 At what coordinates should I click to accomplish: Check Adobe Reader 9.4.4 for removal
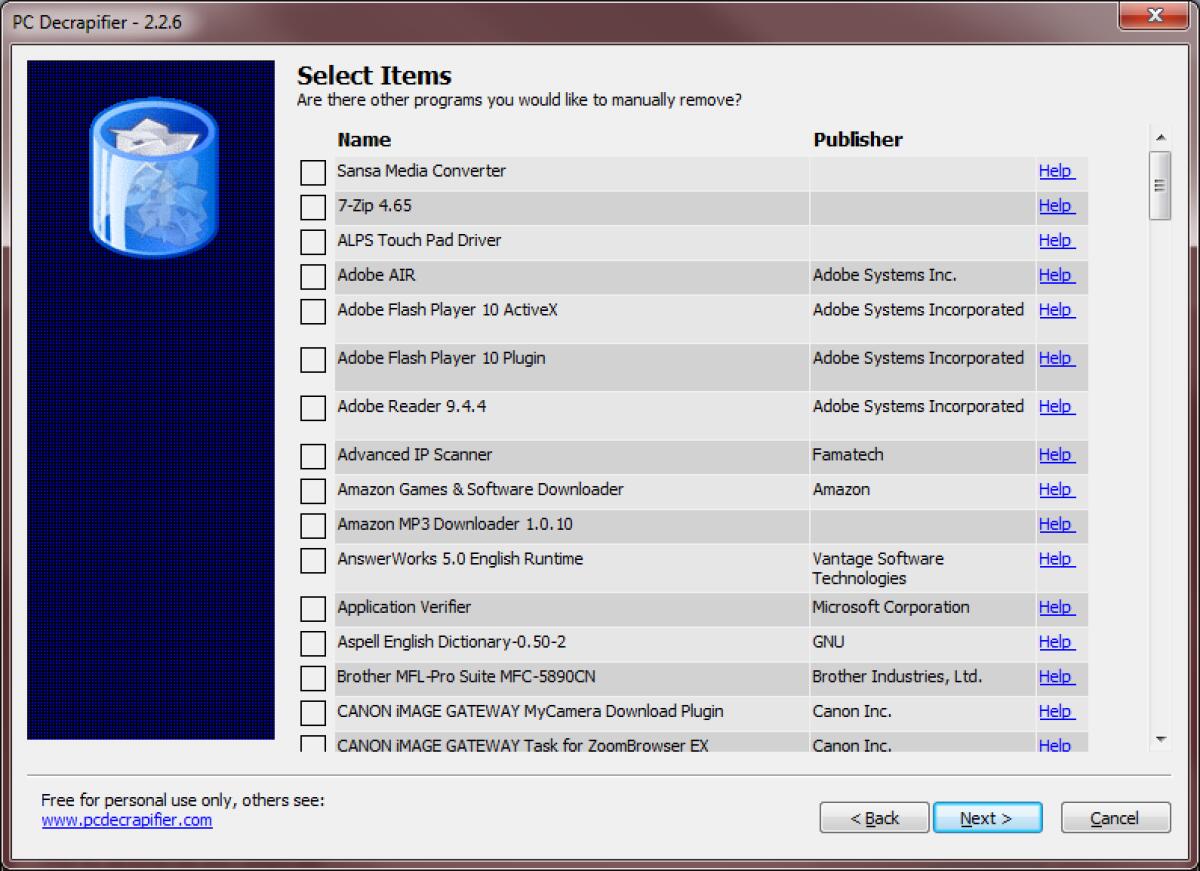(311, 407)
